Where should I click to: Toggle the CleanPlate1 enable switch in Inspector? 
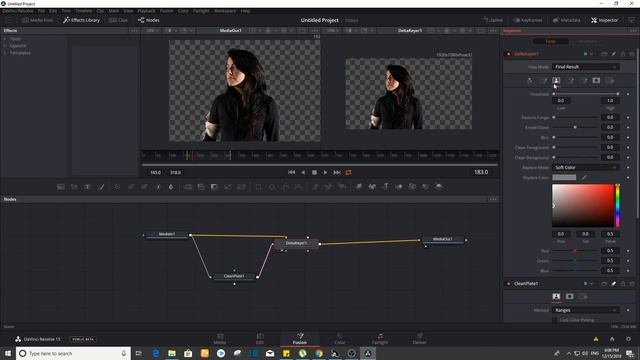[508, 283]
